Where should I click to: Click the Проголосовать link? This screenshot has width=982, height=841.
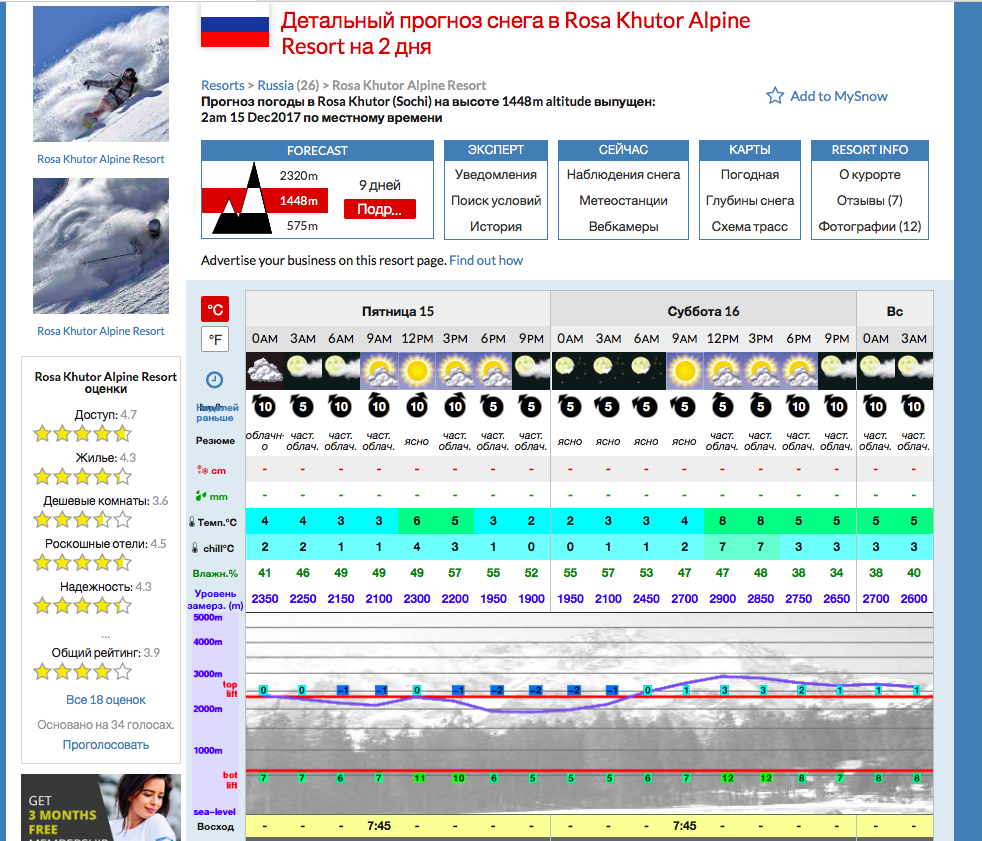pyautogui.click(x=106, y=745)
